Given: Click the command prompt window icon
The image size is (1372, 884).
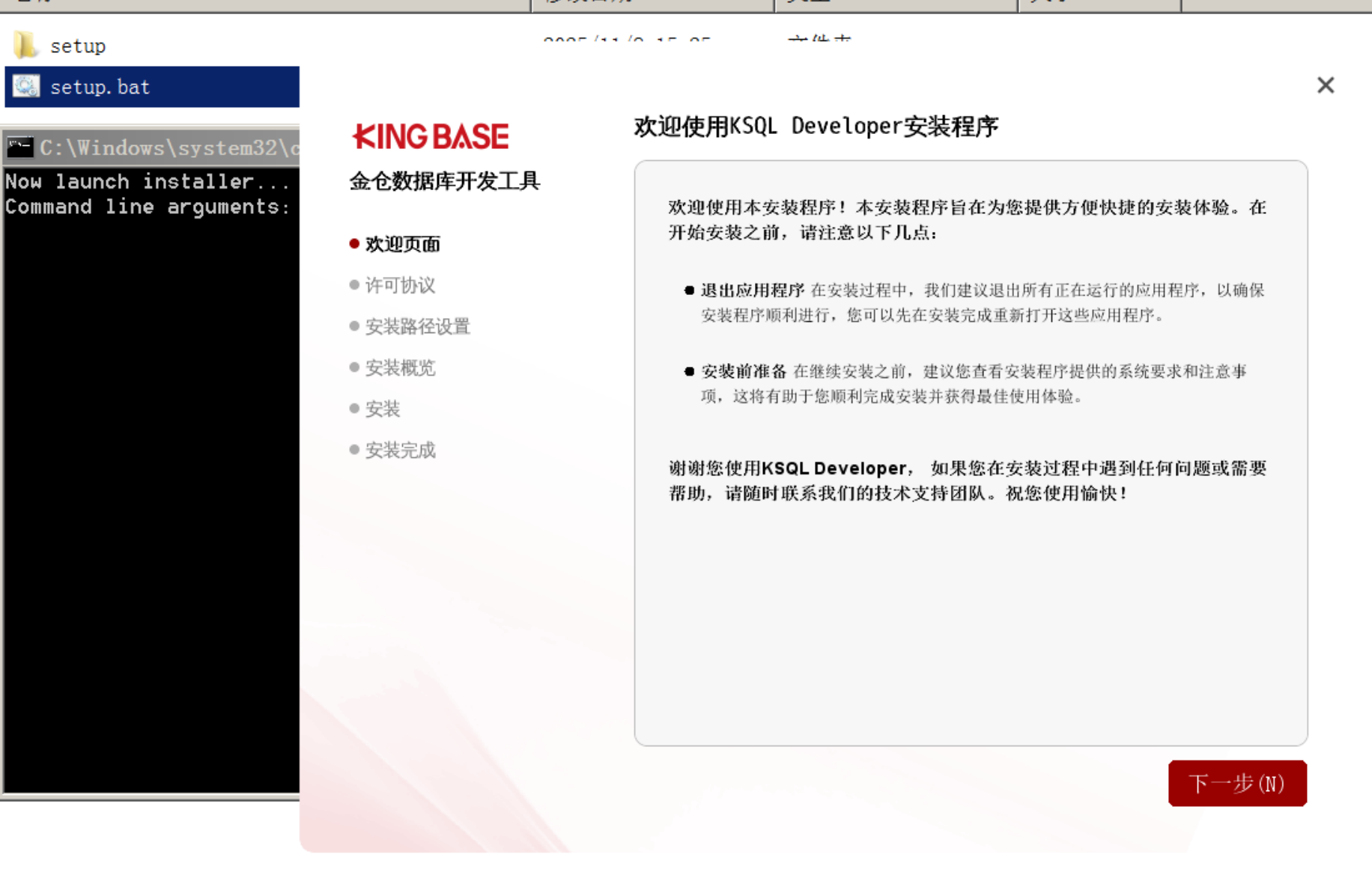Looking at the screenshot, I should pyautogui.click(x=19, y=147).
